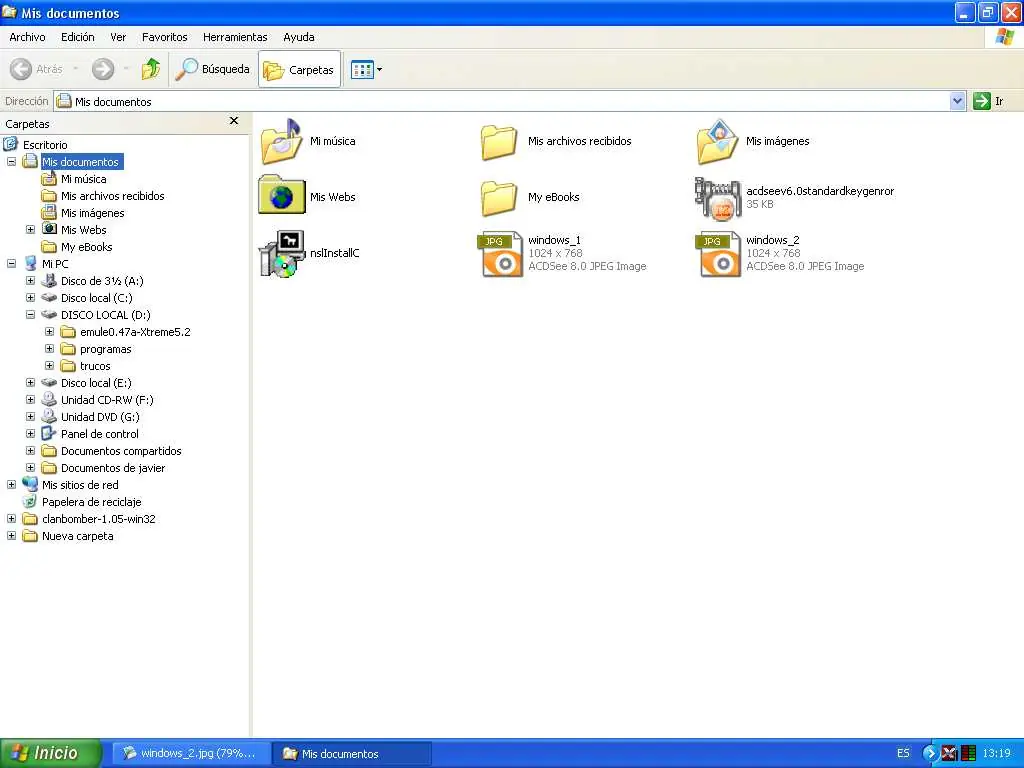Expand hidden system tray icons arrow
The height and width of the screenshot is (768, 1024).
pyautogui.click(x=929, y=753)
